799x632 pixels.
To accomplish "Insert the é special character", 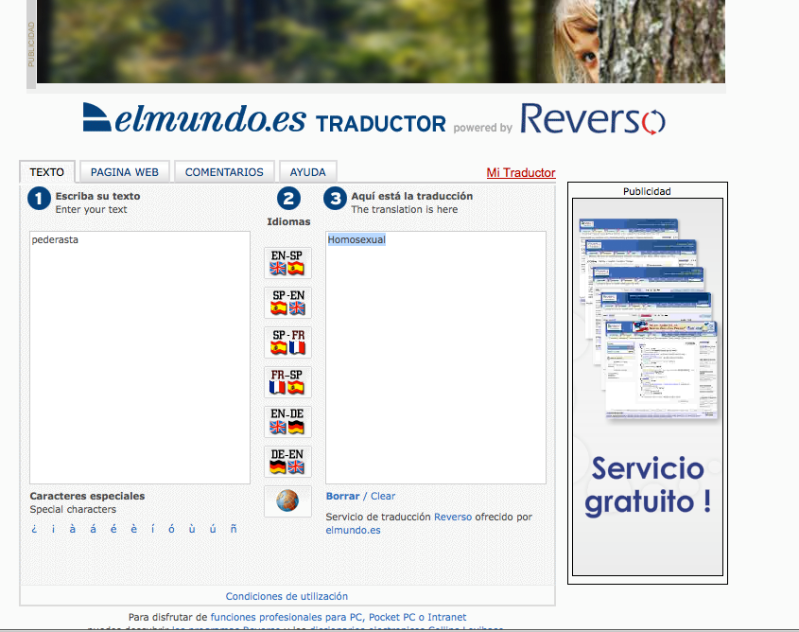I will click(x=114, y=529).
